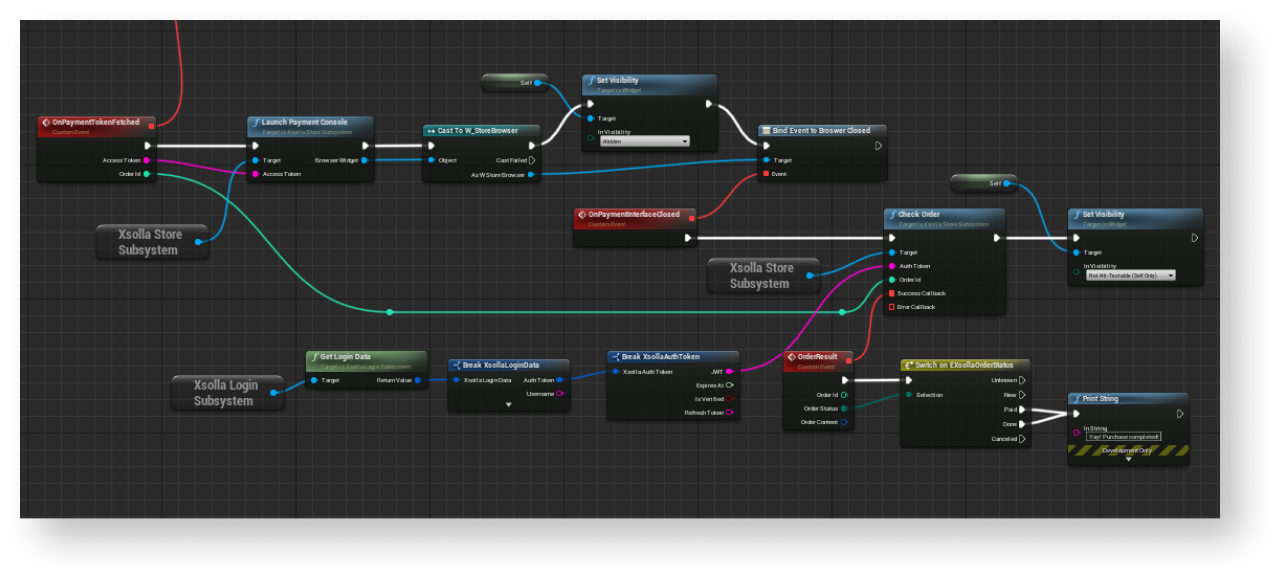1280x579 pixels.
Task: Click the OrderResult custom event icon
Action: (x=790, y=357)
